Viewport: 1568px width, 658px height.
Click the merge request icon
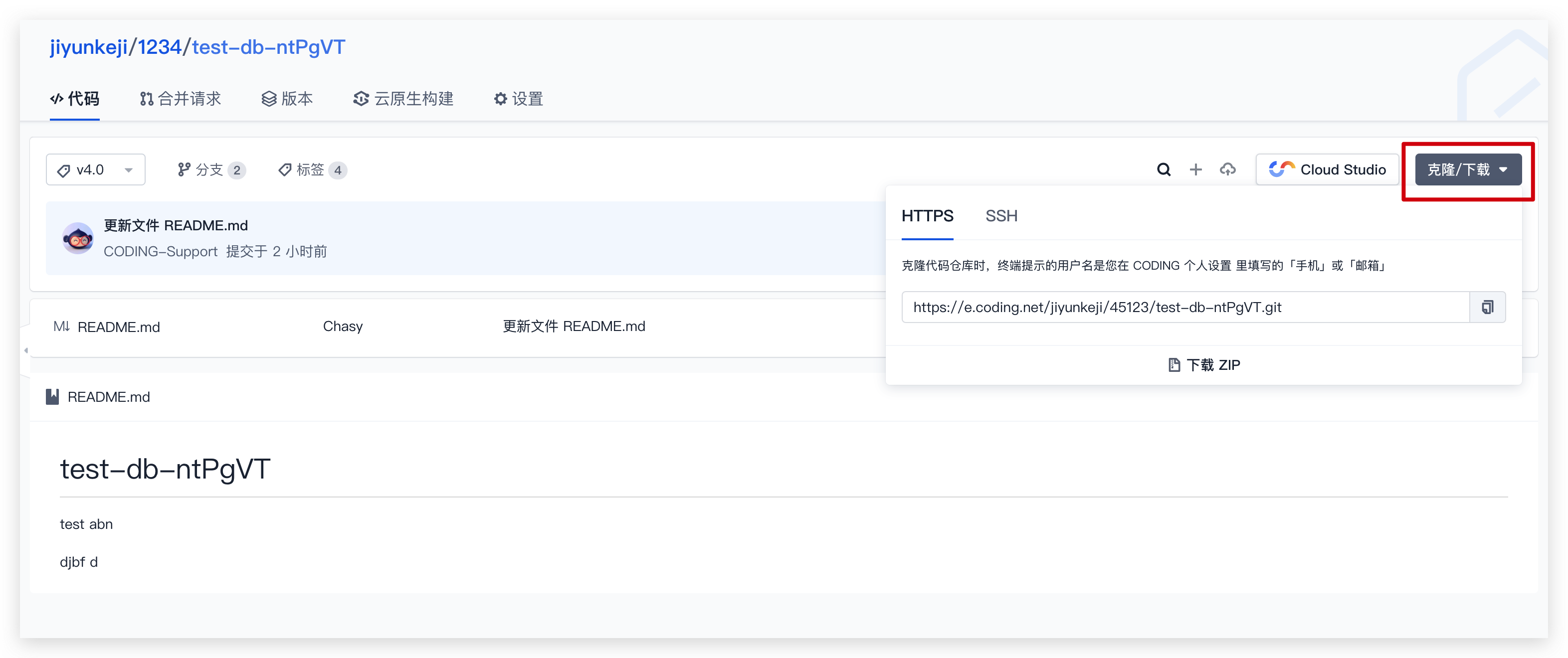146,99
